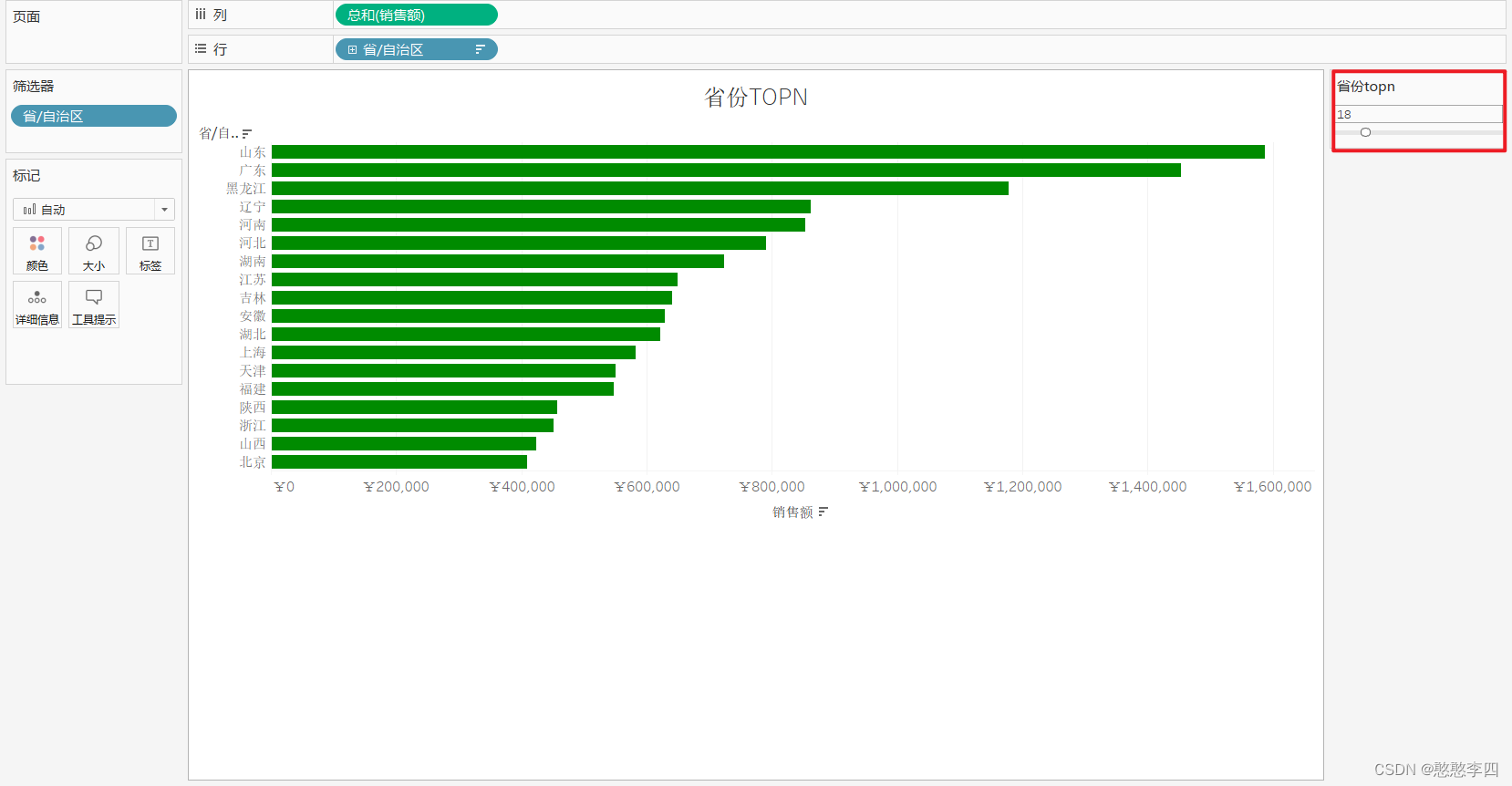Image resolution: width=1512 pixels, height=786 pixels.
Task: Select the 北京 row label
Action: click(x=253, y=462)
